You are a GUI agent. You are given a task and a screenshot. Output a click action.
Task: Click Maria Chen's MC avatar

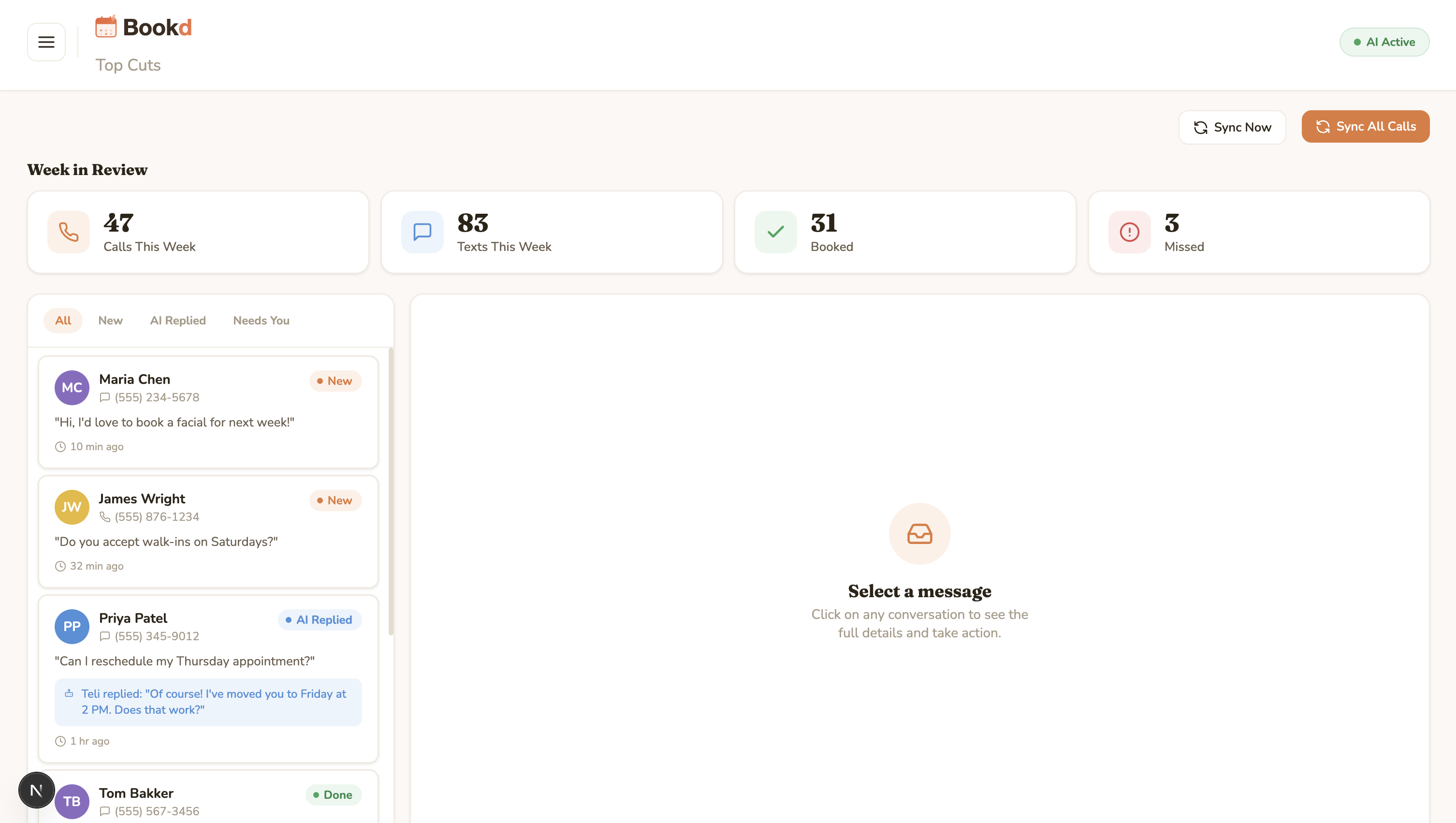(72, 388)
